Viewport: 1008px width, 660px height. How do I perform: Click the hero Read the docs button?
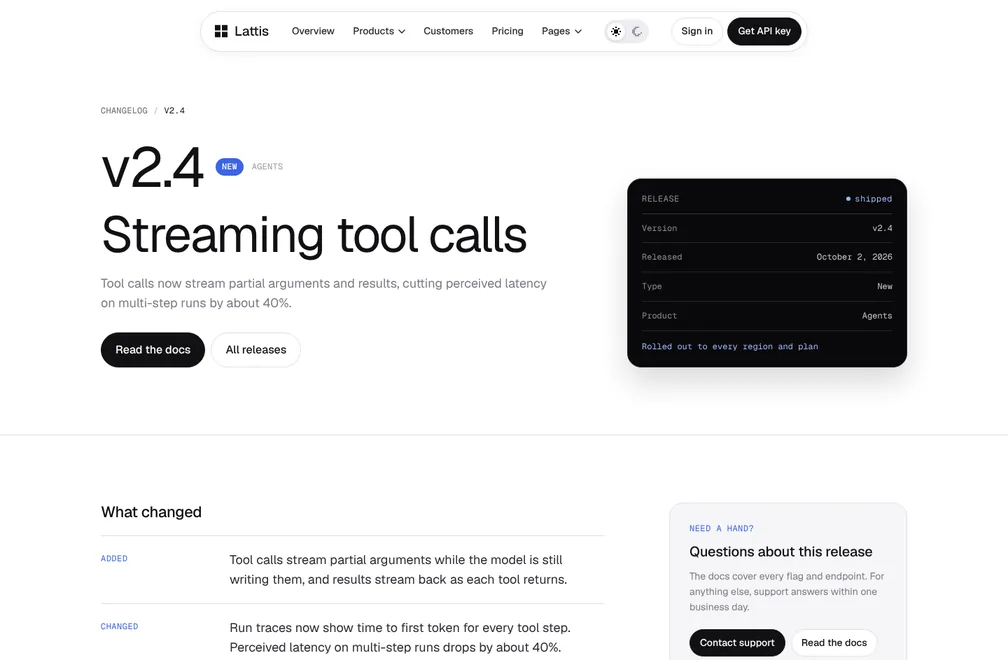(x=153, y=350)
